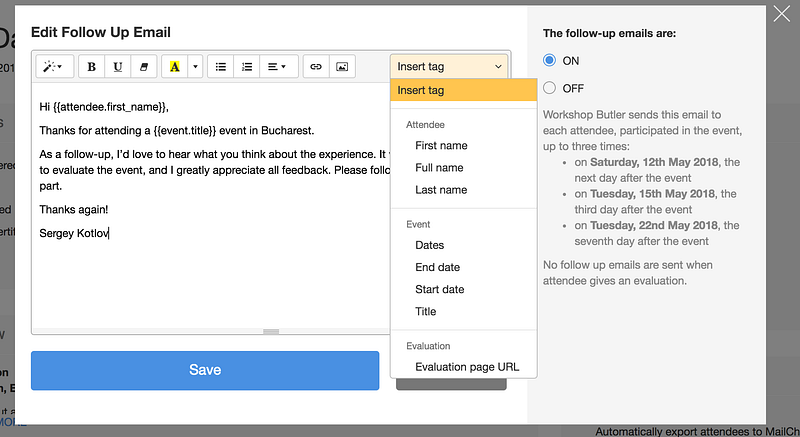Select the ON radio button
The image size is (800, 437).
tap(549, 60)
